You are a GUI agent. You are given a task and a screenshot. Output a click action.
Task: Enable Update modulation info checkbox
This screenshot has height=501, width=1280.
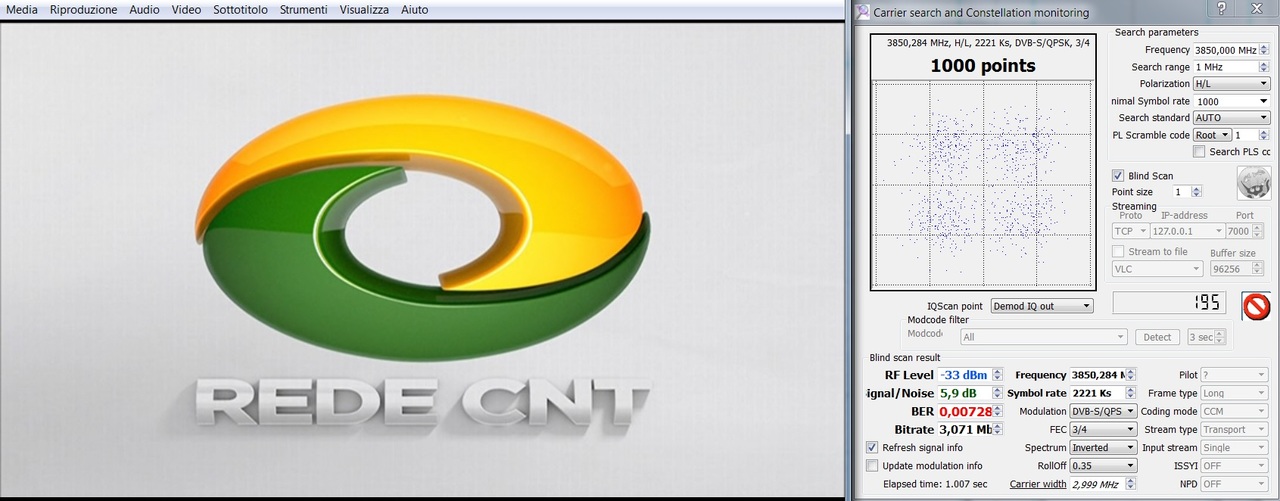click(872, 465)
